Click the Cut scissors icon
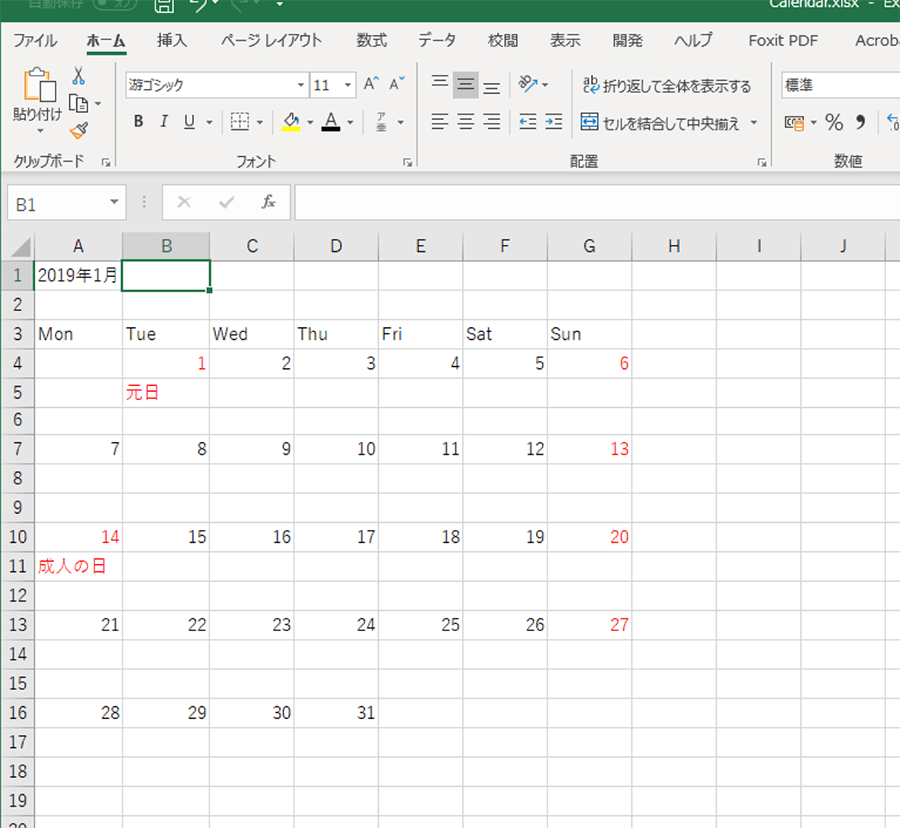Image resolution: width=900 pixels, height=828 pixels. click(79, 75)
